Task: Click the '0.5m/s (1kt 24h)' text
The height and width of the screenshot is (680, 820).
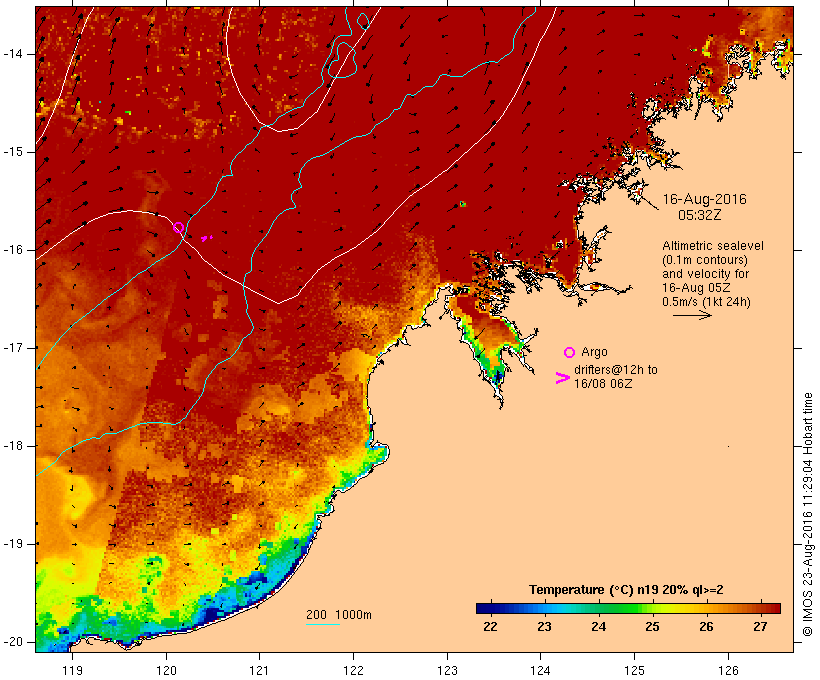Action: (x=706, y=302)
